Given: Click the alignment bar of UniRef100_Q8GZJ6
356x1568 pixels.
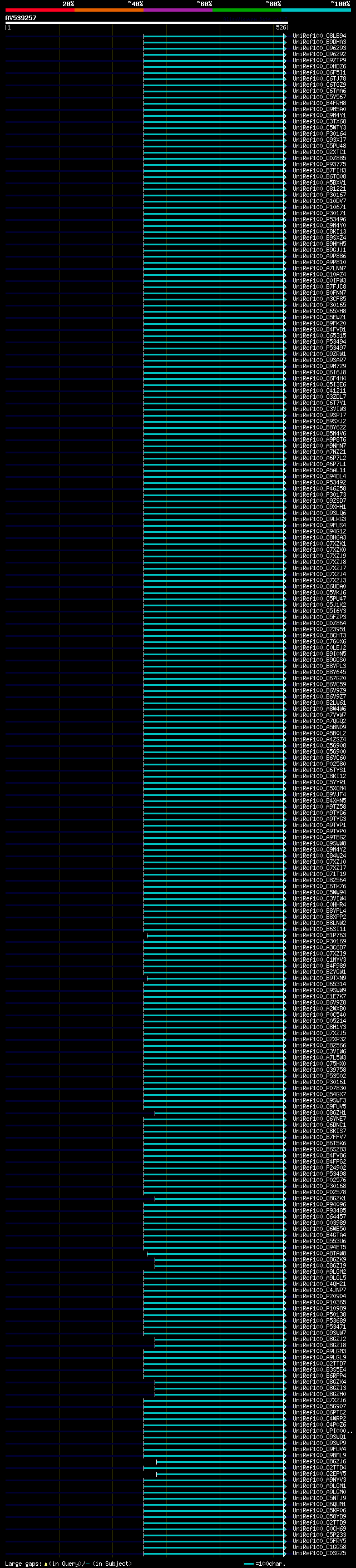Looking at the screenshot, I should [221, 1461].
